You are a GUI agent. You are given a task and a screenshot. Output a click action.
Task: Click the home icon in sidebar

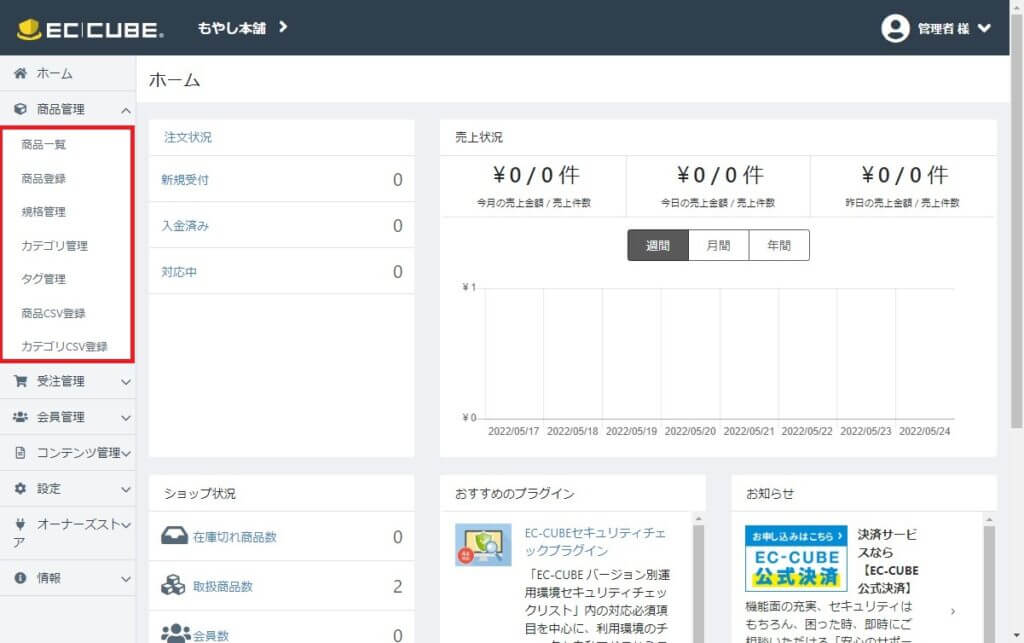(x=20, y=73)
